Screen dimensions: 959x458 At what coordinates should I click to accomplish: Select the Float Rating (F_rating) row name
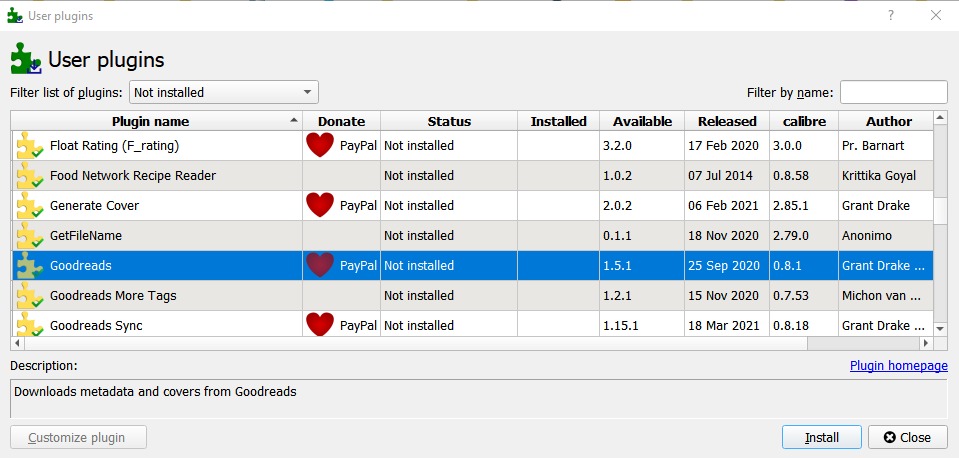(x=114, y=146)
